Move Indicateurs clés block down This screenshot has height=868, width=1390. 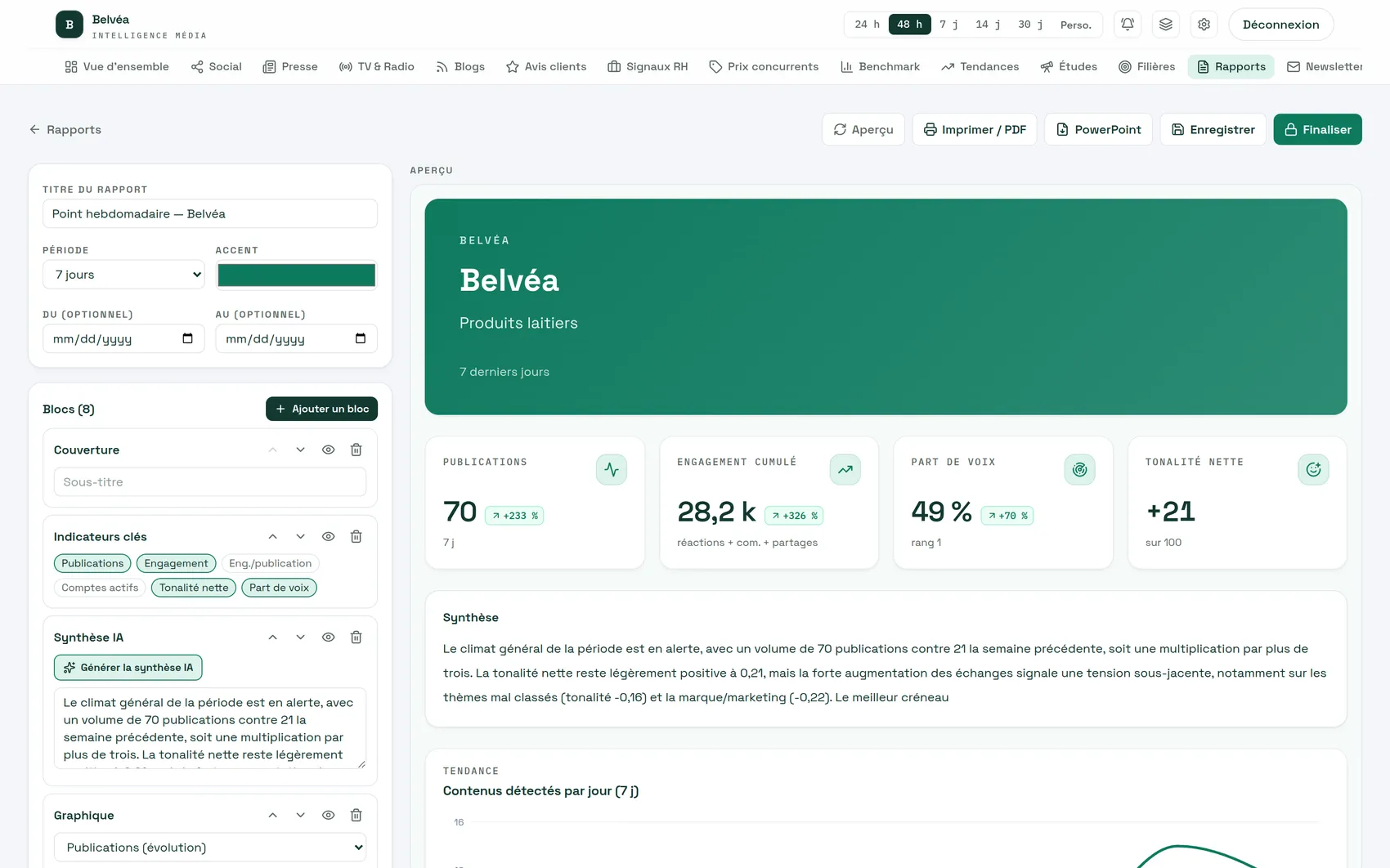301,536
